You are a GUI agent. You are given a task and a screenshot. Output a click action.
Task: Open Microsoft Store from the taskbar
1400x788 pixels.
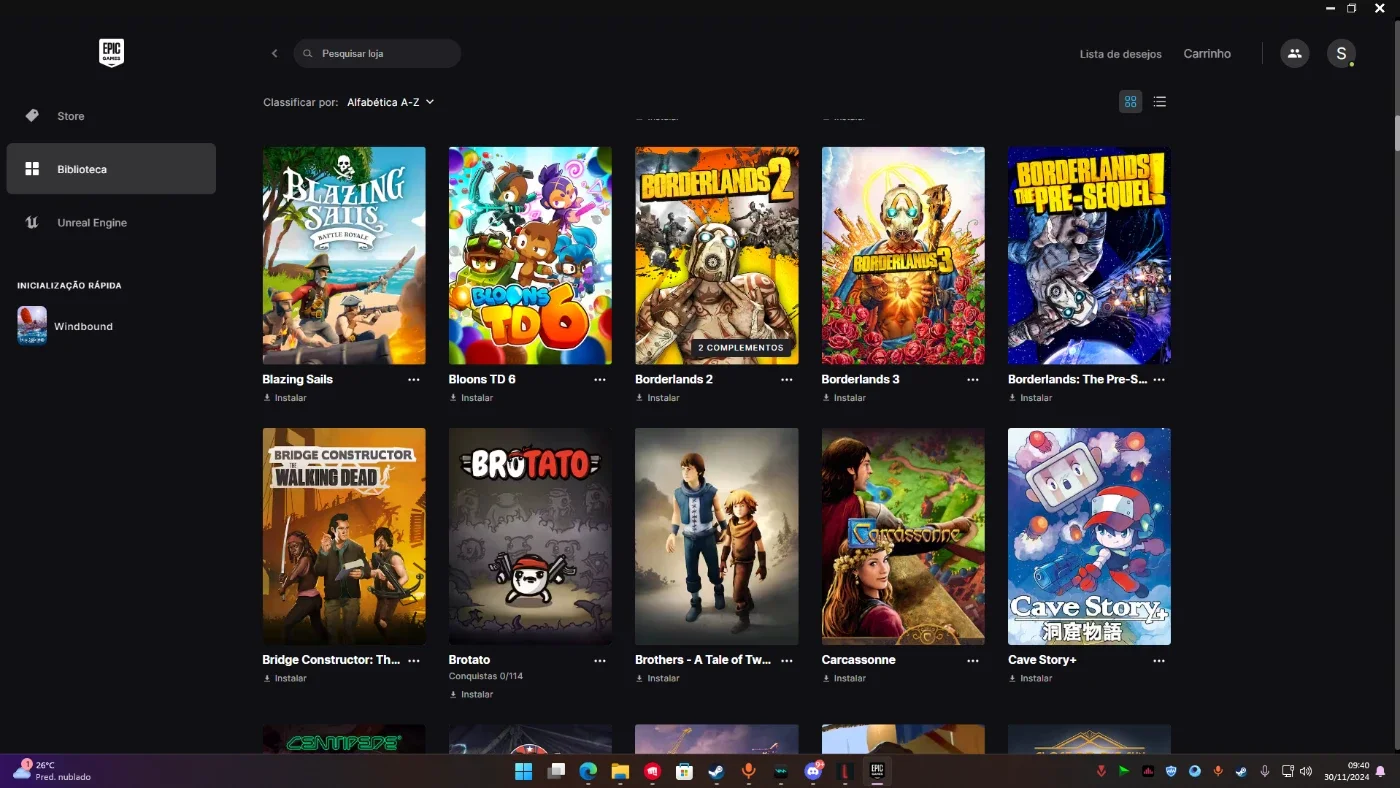(684, 771)
